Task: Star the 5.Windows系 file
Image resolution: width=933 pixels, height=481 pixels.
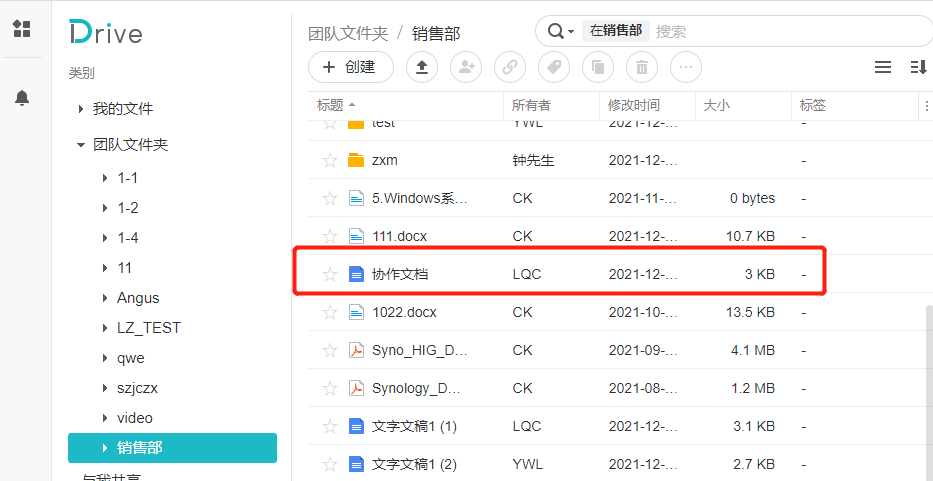Action: click(x=330, y=198)
